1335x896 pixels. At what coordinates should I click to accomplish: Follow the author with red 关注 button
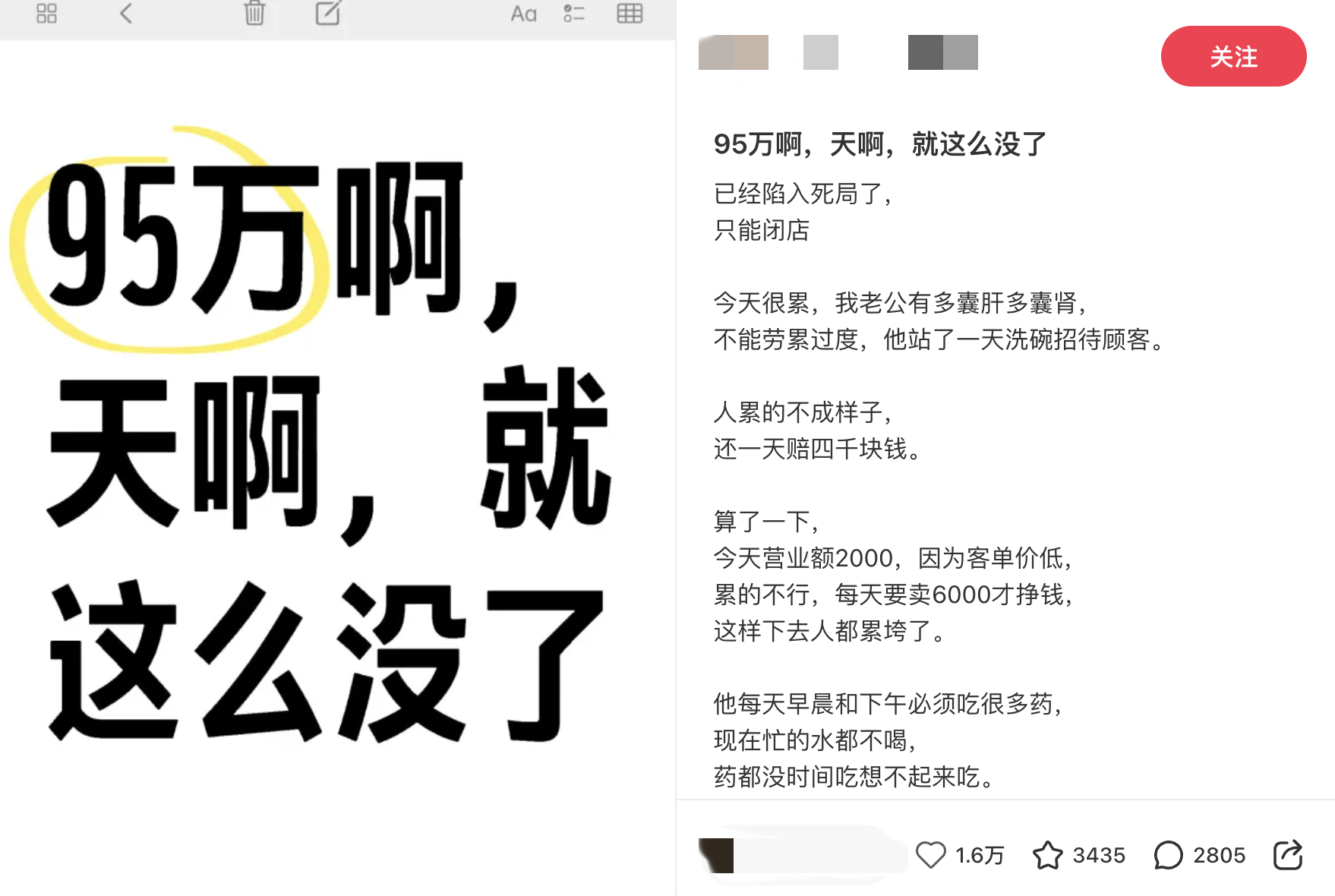(1233, 56)
